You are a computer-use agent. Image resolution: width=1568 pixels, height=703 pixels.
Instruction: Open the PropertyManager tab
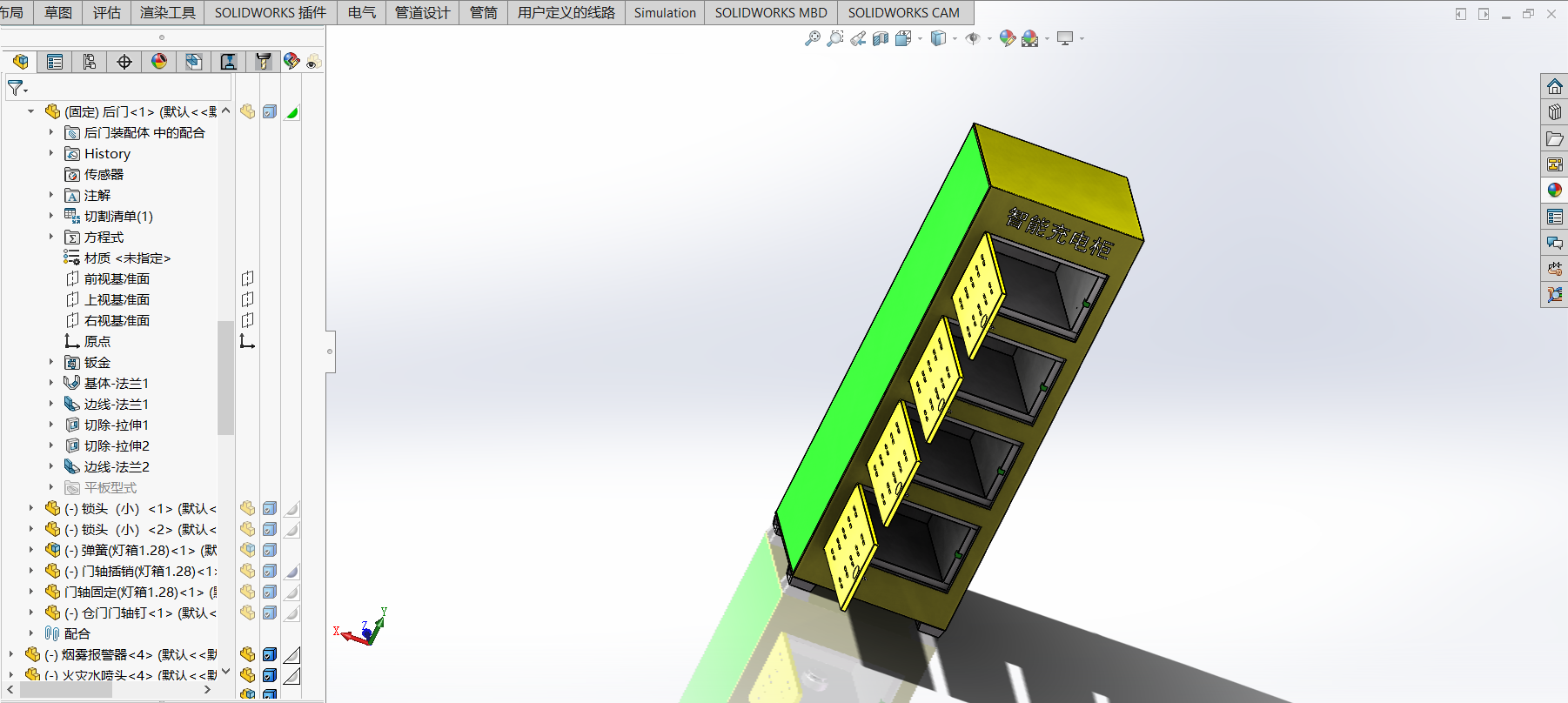(55, 62)
